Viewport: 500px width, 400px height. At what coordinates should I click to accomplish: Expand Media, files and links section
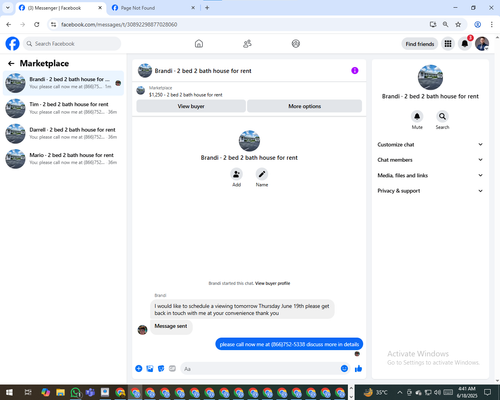tap(430, 175)
